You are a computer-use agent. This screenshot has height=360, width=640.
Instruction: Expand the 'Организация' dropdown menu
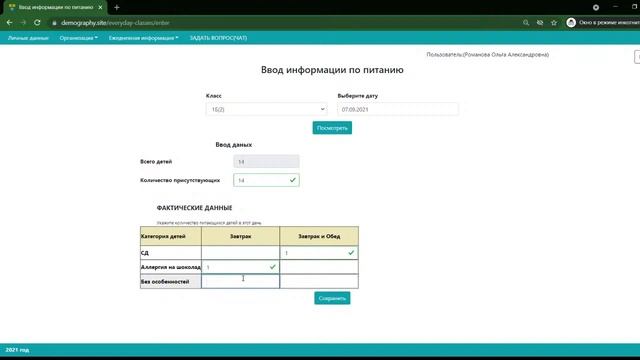78,38
